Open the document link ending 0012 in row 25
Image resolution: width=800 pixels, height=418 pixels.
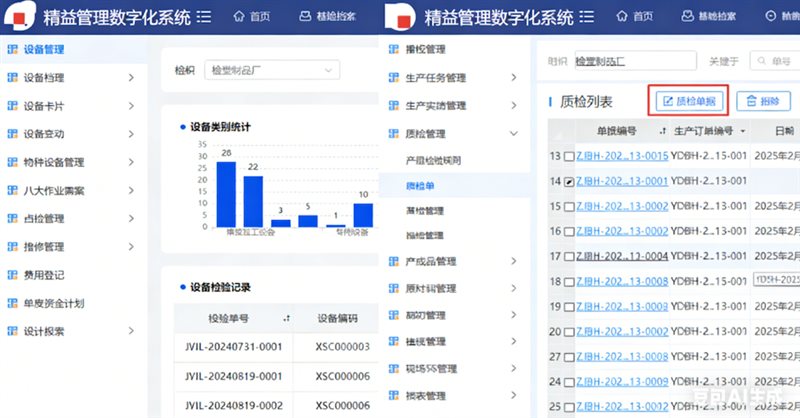pyautogui.click(x=622, y=407)
